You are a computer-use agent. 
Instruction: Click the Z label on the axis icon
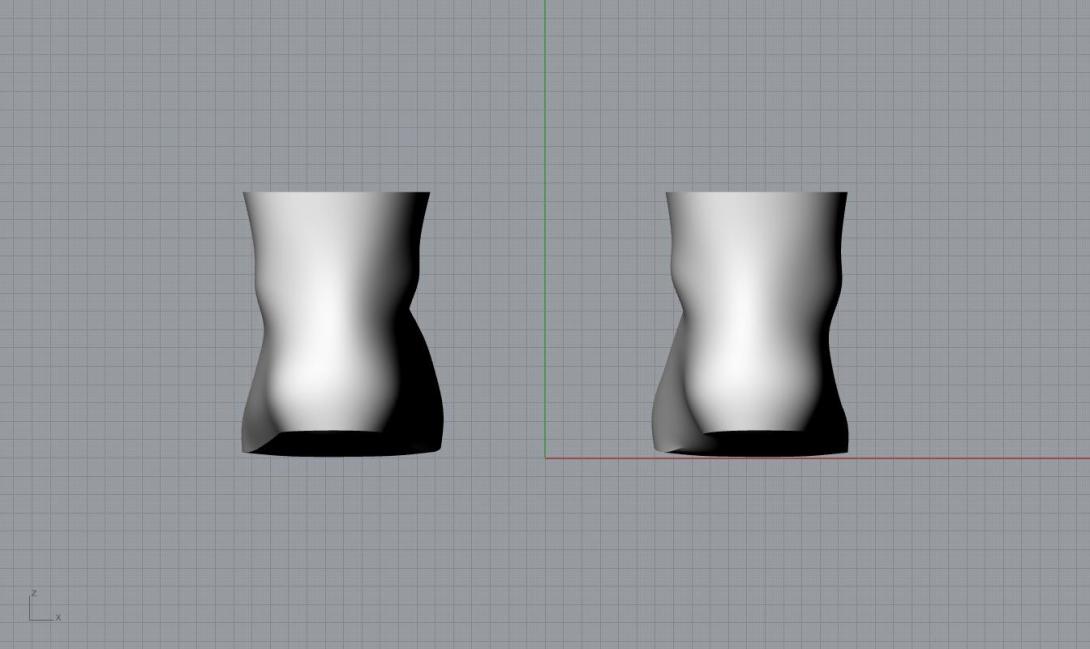[34, 593]
